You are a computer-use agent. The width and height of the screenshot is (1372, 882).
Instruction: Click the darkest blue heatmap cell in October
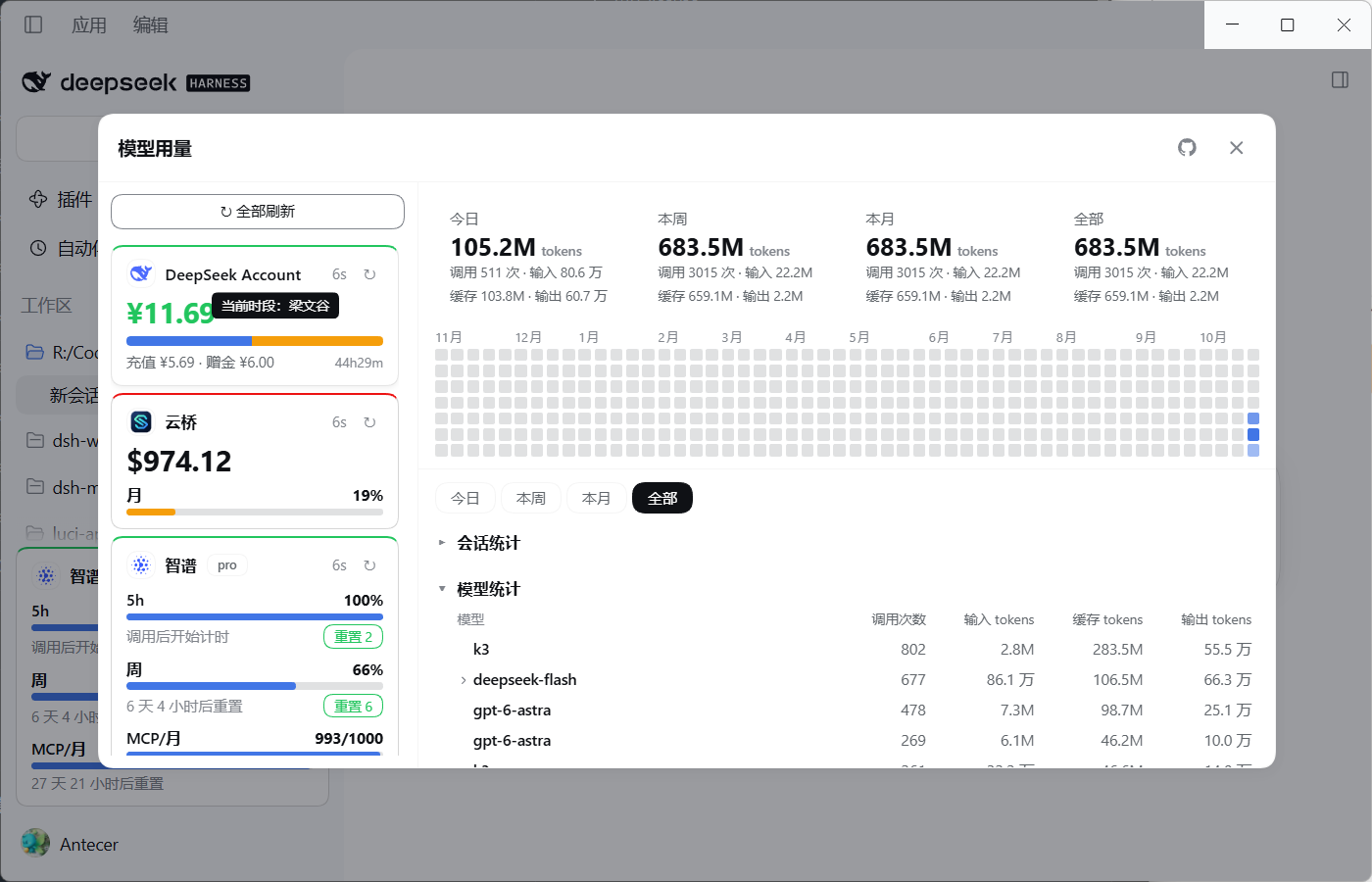1253,434
